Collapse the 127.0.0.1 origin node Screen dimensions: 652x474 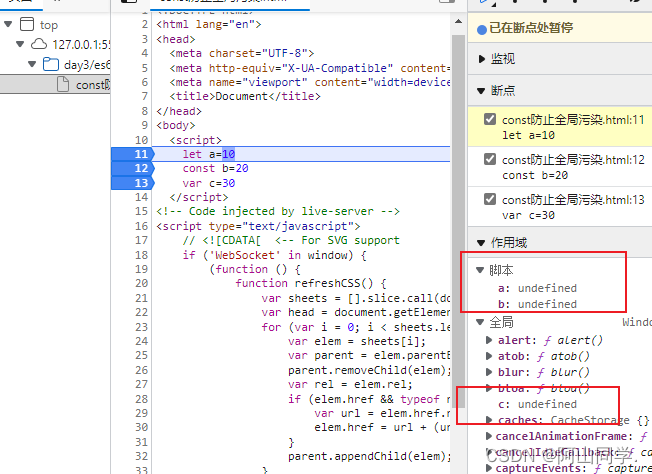click(x=20, y=44)
